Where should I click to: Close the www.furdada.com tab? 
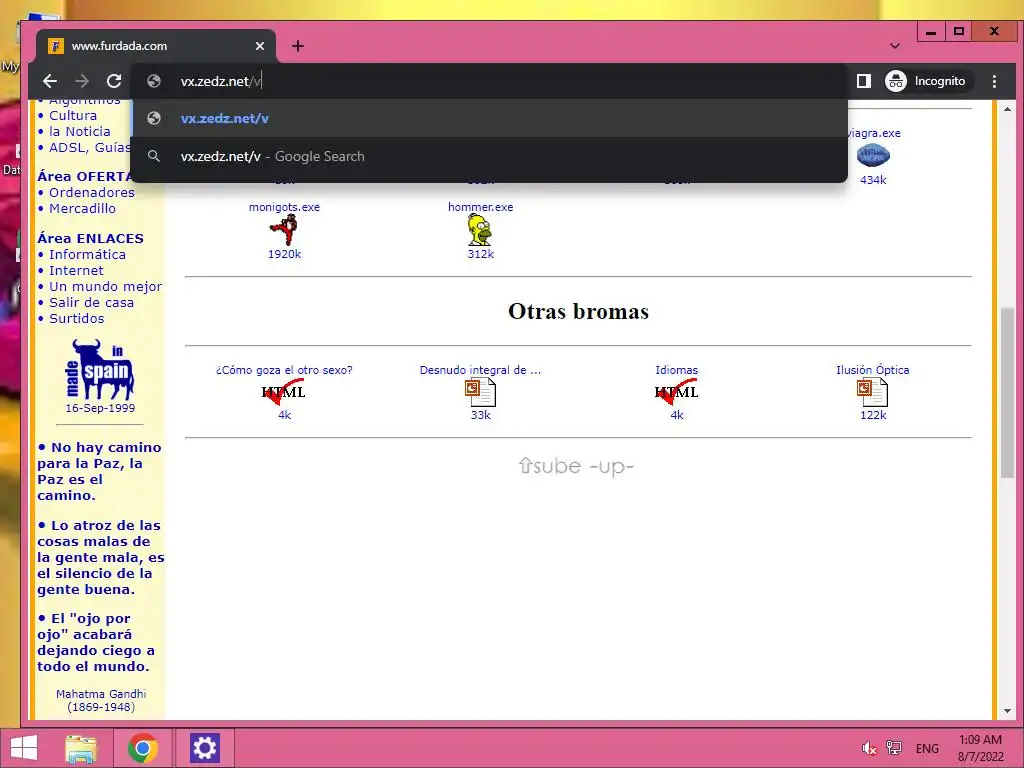260,46
